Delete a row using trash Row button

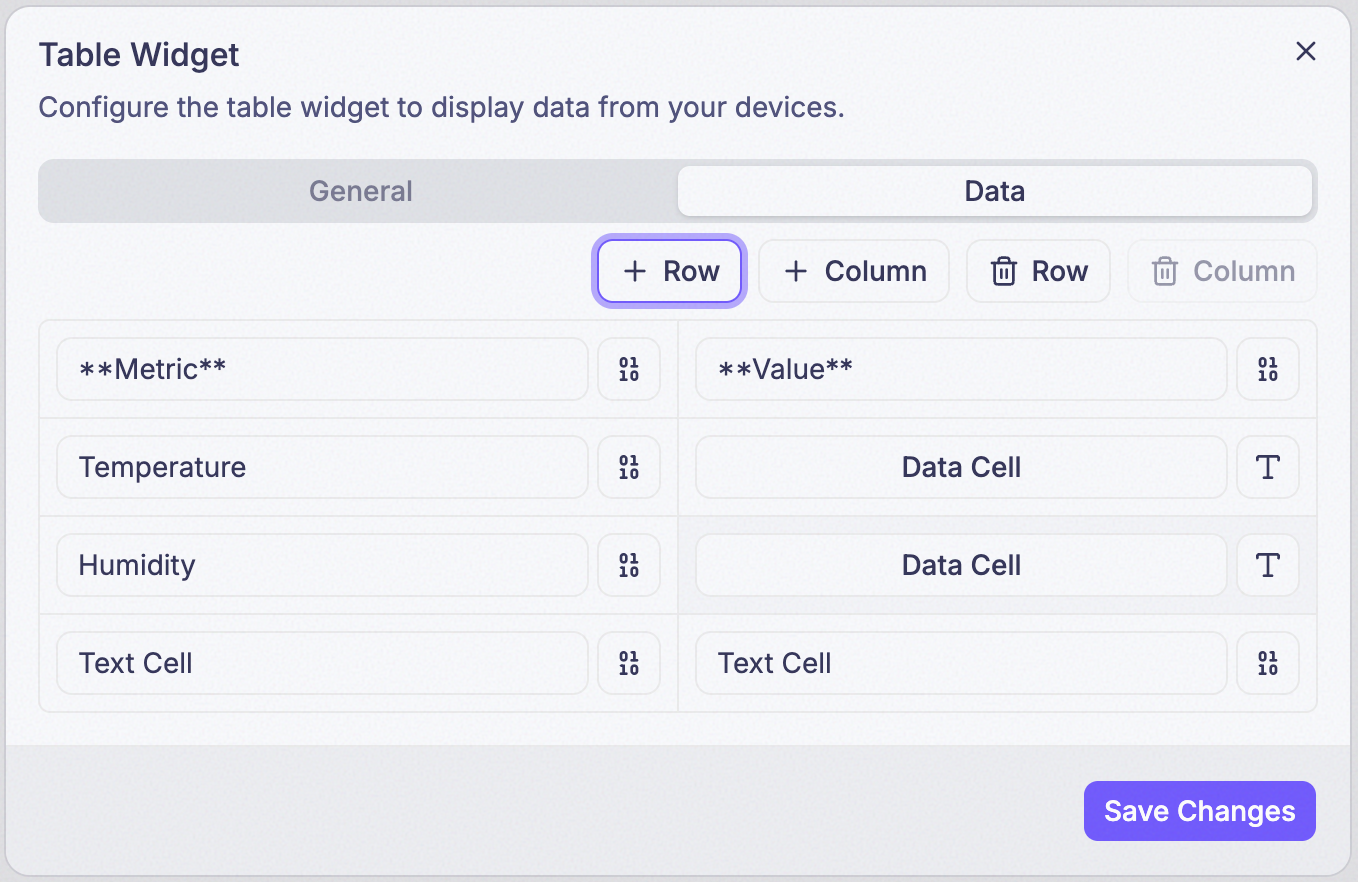(x=1038, y=271)
